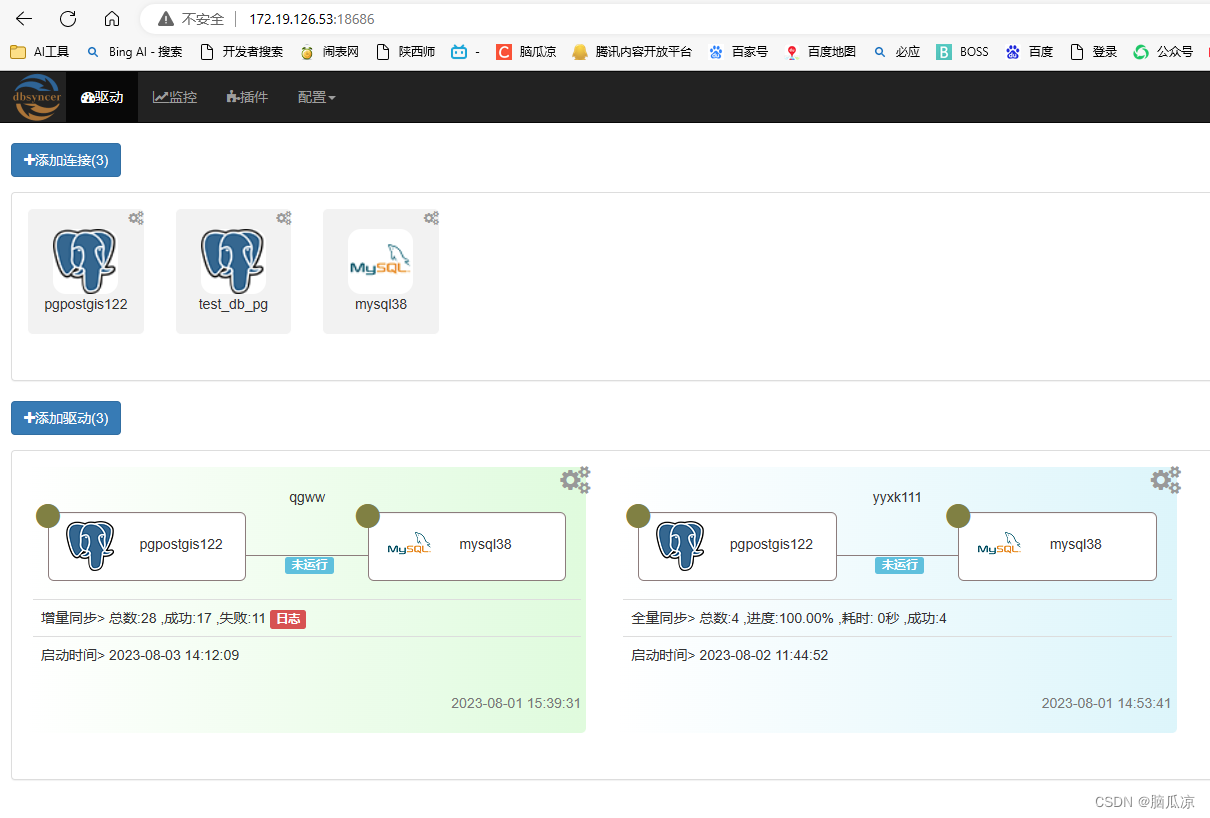Viewport: 1210px width, 818px height.
Task: Open settings gear on mysql38 connection card
Action: (430, 218)
